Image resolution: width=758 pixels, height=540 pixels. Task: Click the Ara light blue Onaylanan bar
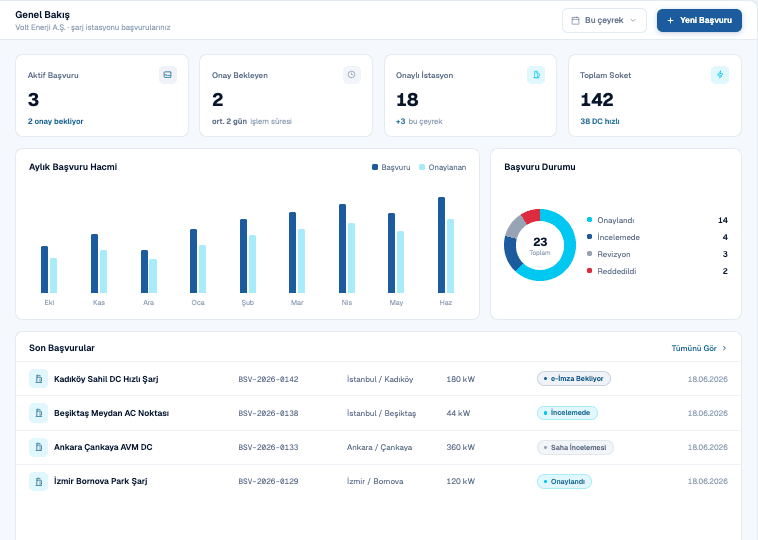(x=153, y=276)
